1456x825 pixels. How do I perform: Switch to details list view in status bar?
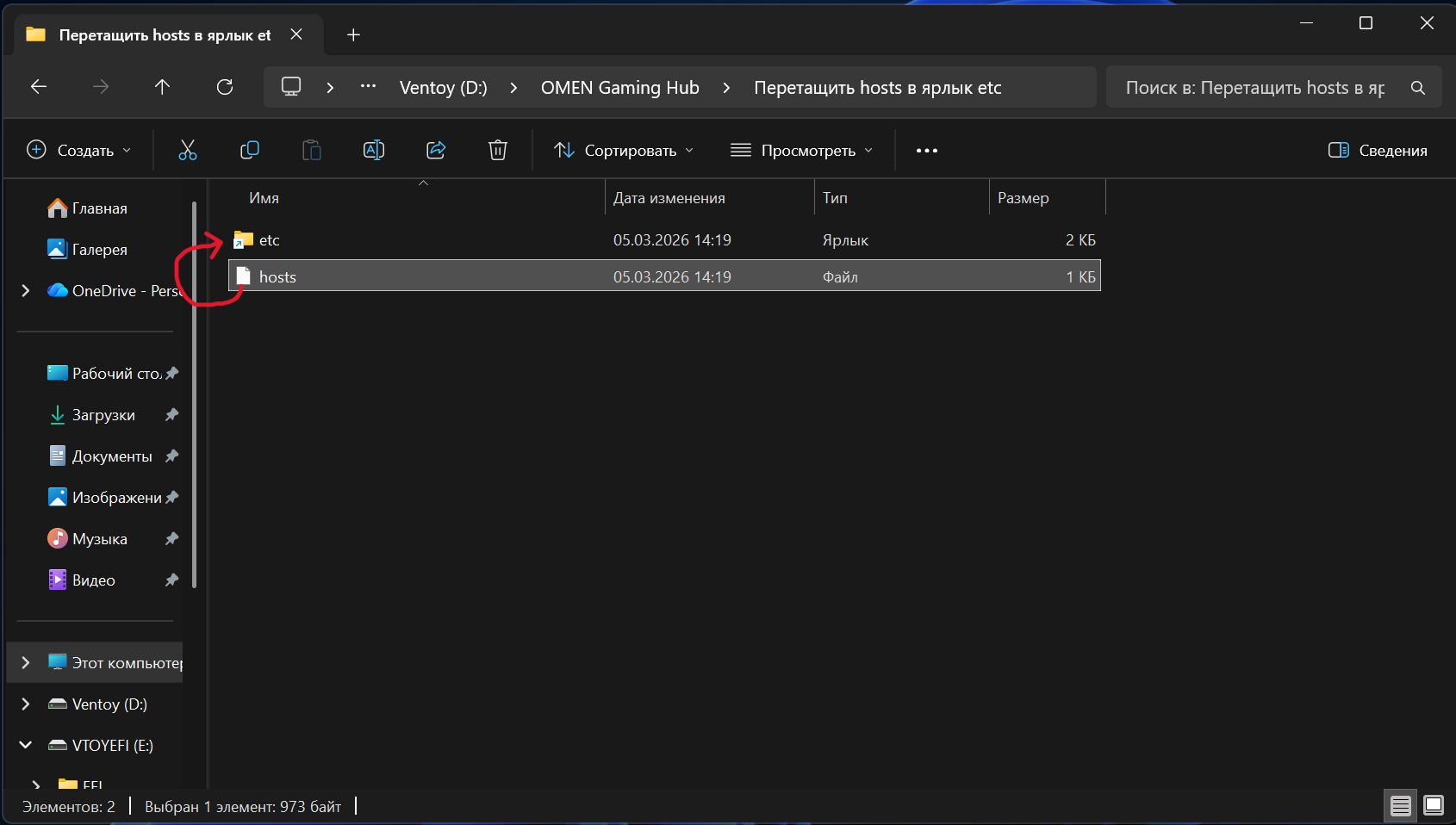pyautogui.click(x=1401, y=805)
